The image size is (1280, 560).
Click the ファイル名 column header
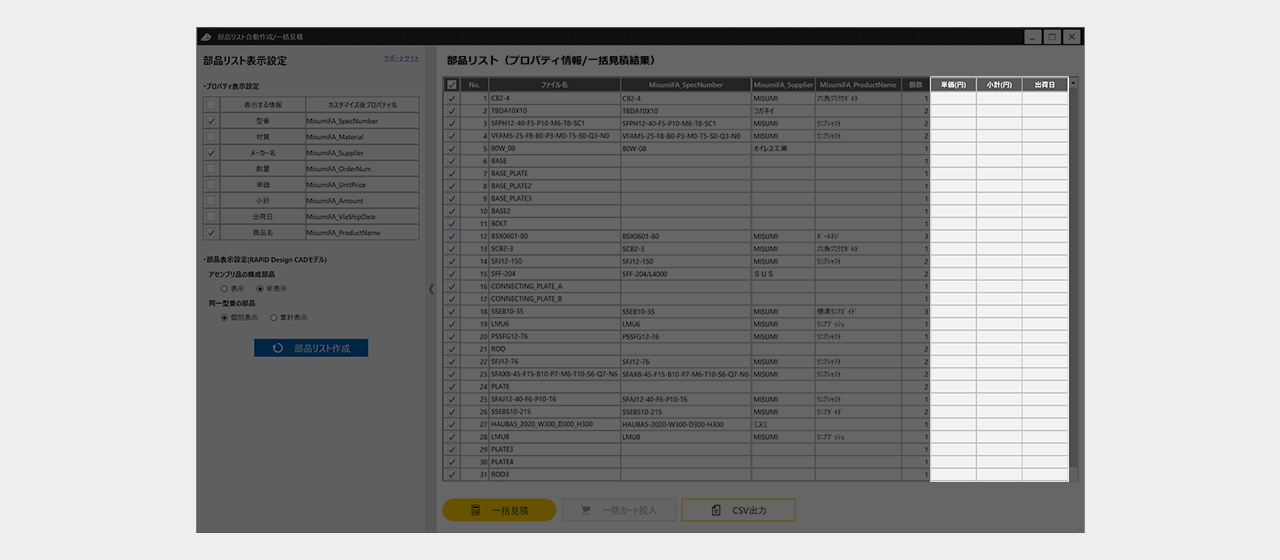554,85
